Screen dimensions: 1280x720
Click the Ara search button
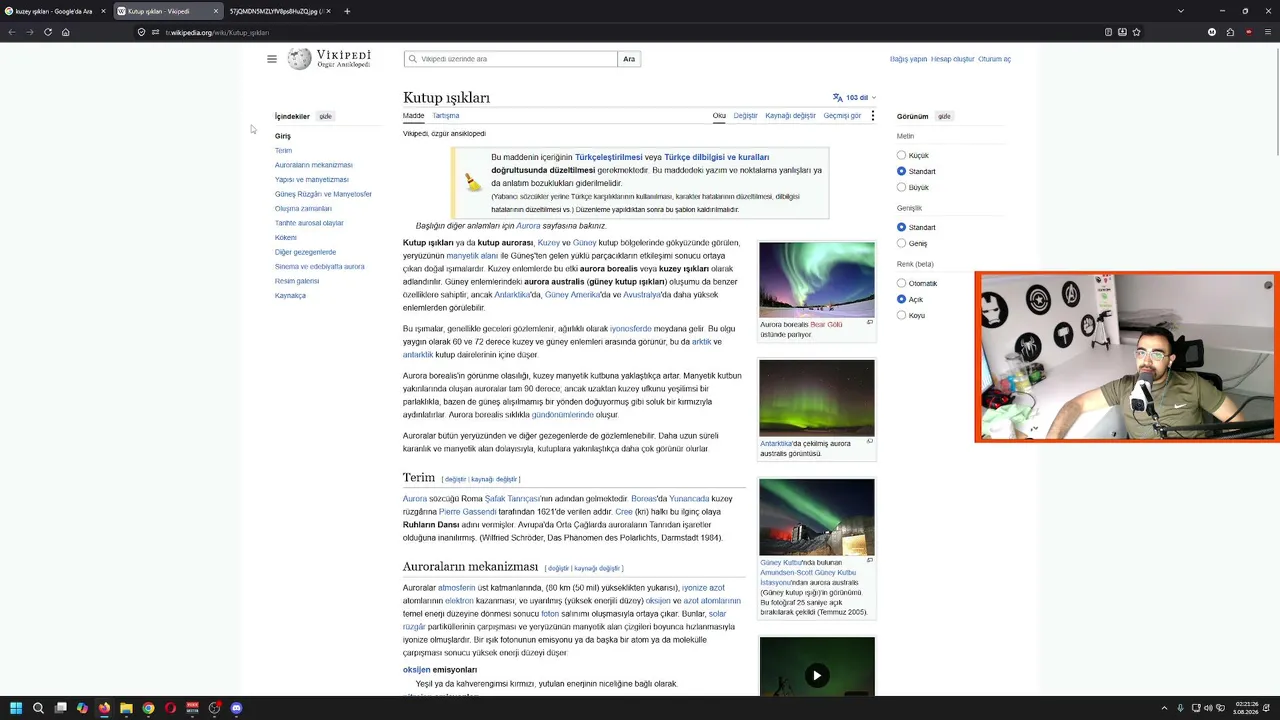[629, 59]
